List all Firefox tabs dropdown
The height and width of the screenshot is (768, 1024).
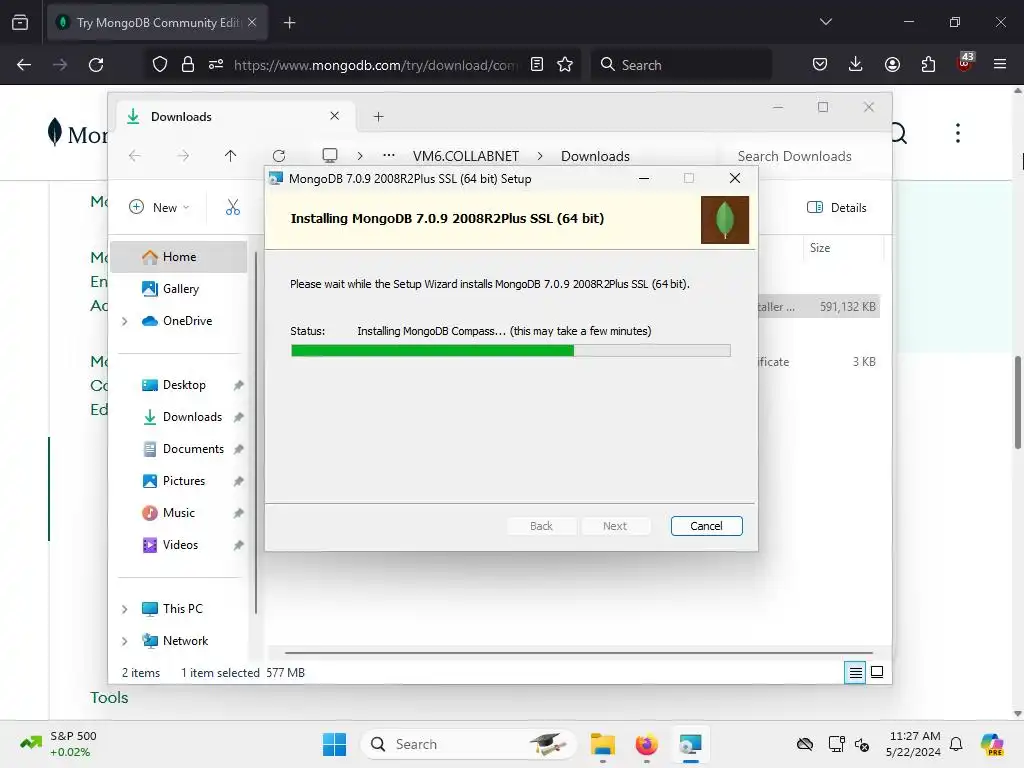(x=825, y=22)
